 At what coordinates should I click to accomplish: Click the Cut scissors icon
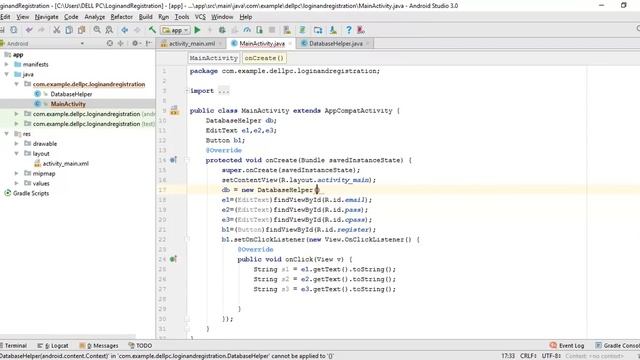coord(57,30)
